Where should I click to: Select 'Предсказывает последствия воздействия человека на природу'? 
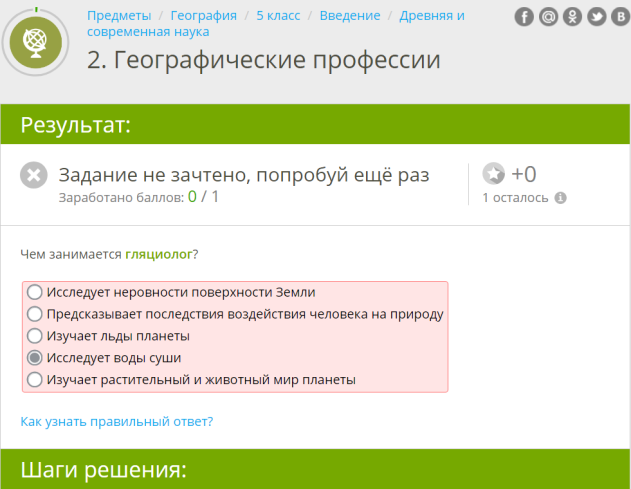[35, 314]
